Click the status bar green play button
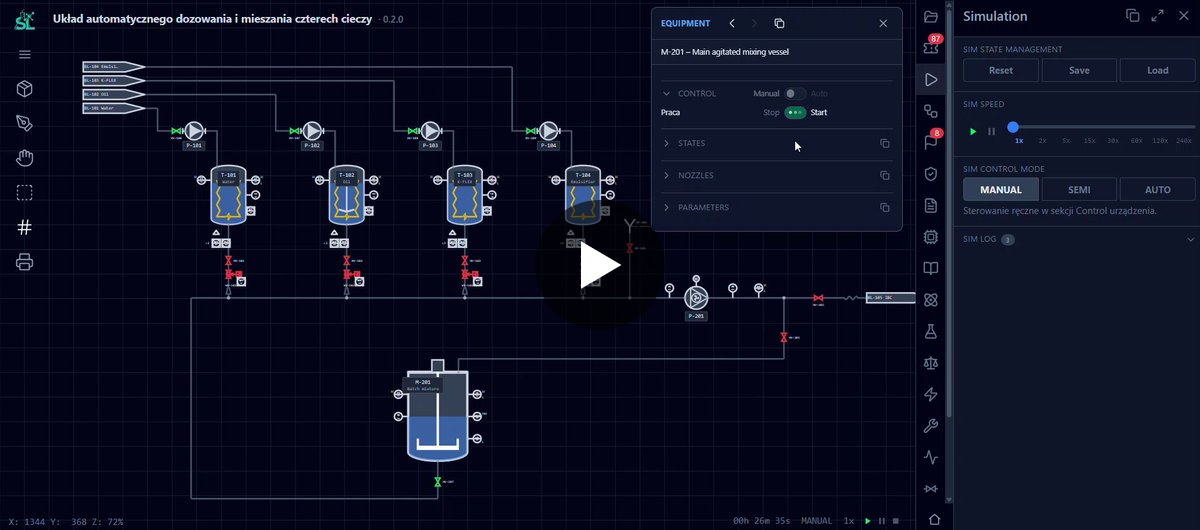 867,521
